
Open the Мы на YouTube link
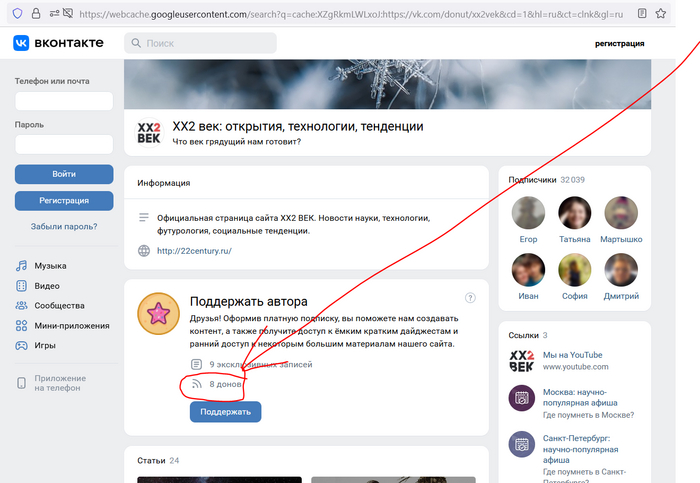coord(572,355)
